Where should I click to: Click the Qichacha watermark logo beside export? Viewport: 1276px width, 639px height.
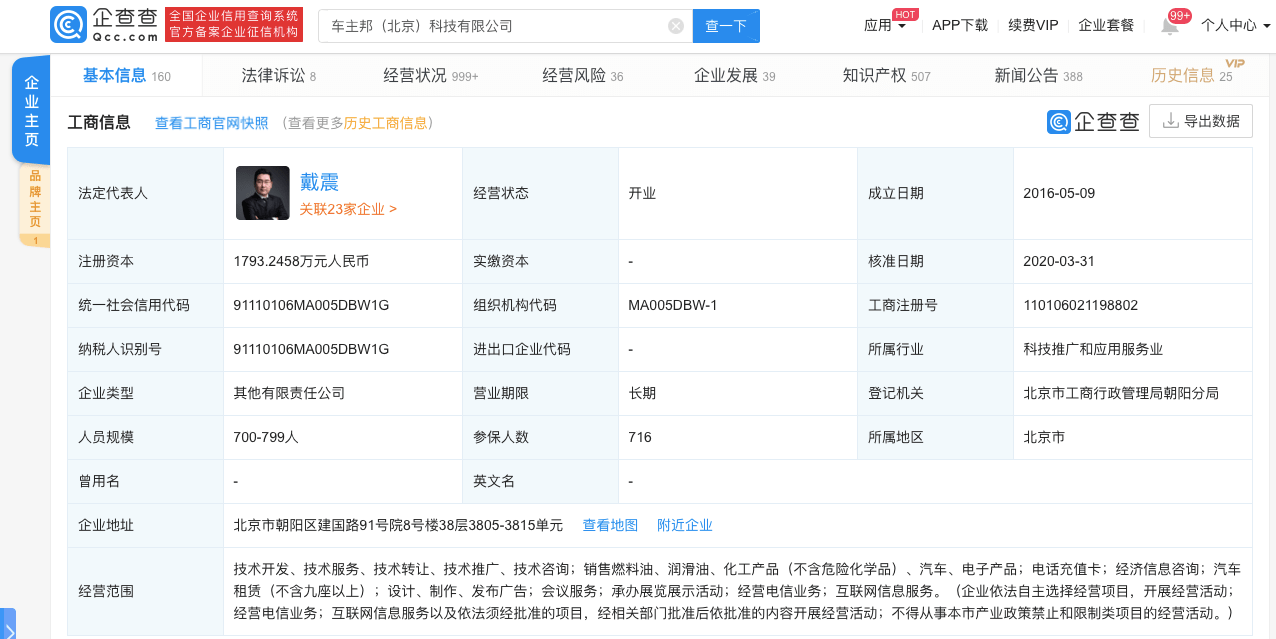(x=1093, y=122)
